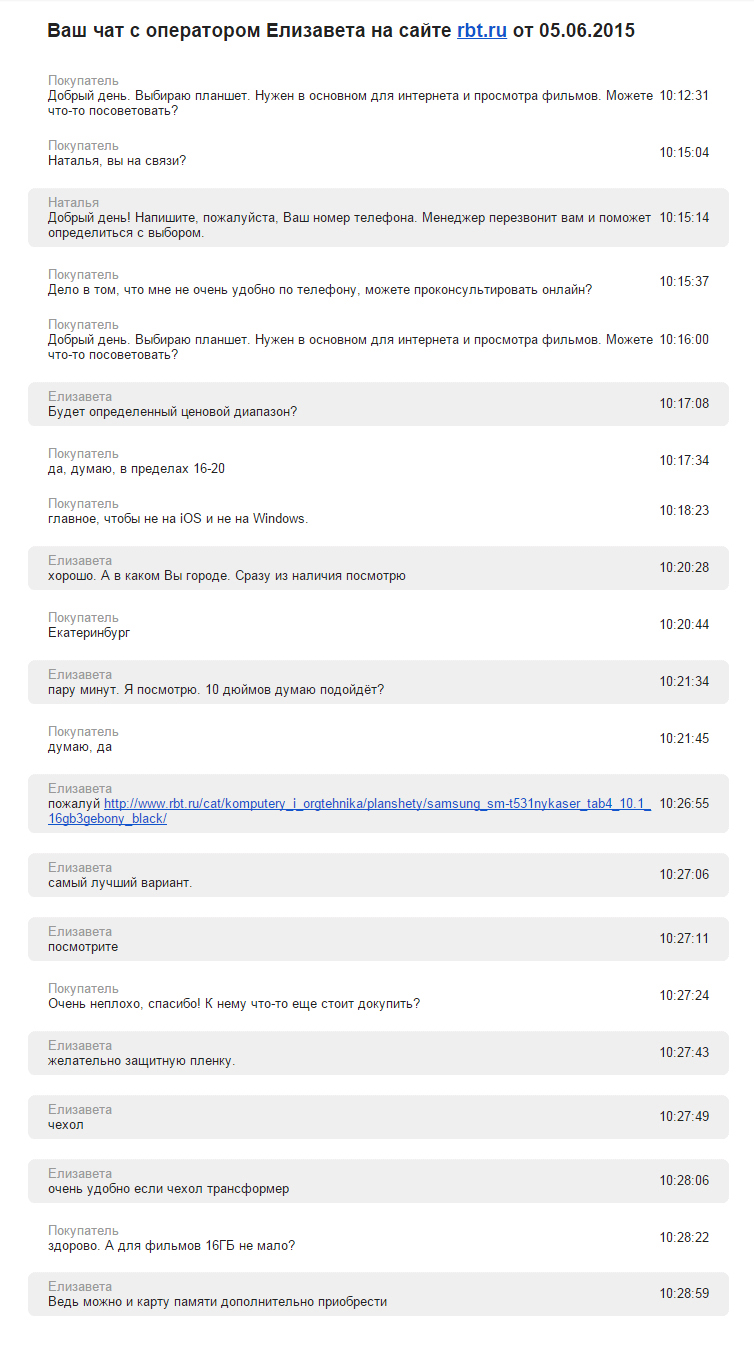The height and width of the screenshot is (1352, 754).
Task: Open the rbt.ru link in the header
Action: pos(482,31)
